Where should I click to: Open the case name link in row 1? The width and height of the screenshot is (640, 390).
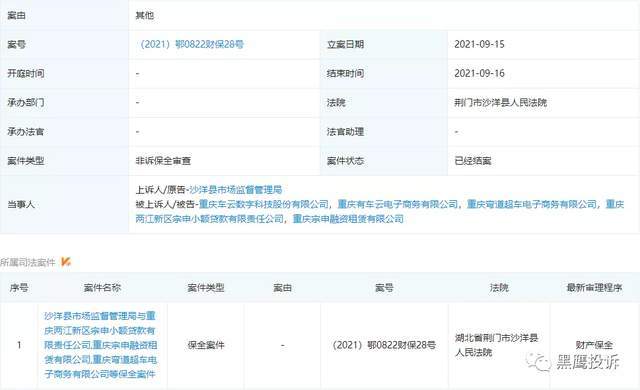tap(100, 345)
